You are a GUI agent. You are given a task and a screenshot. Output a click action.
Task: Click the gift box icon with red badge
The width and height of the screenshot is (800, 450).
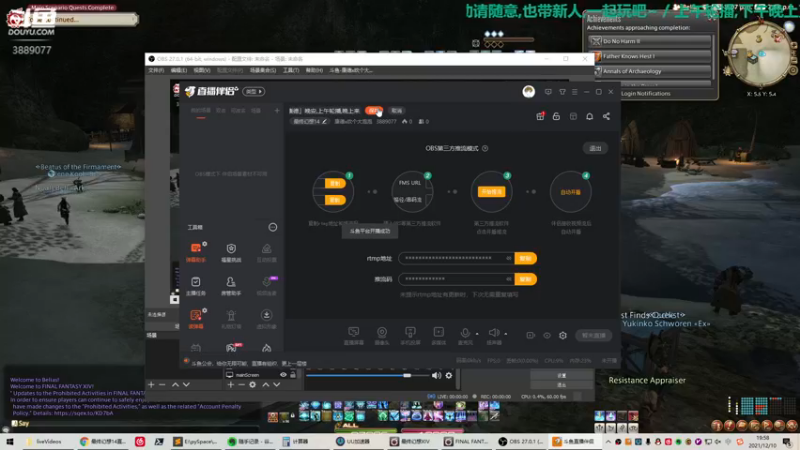(x=540, y=116)
